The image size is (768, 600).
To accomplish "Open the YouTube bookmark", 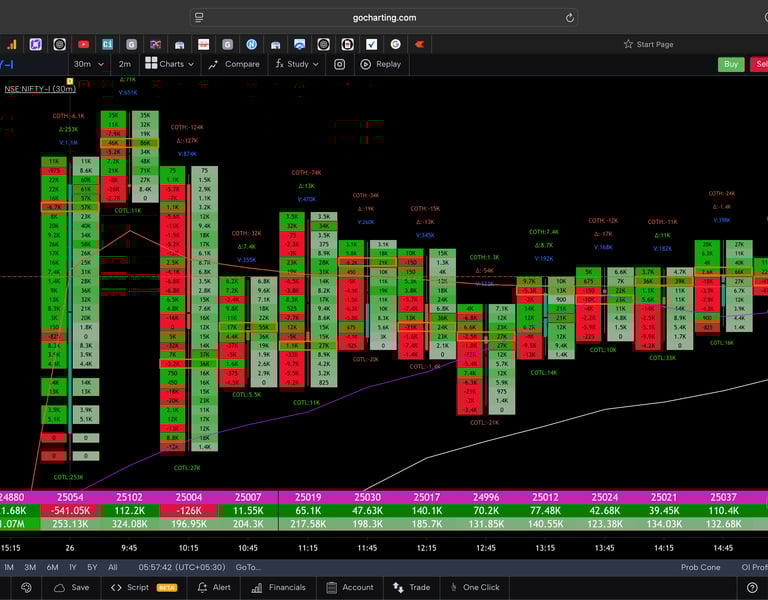I will [x=83, y=45].
